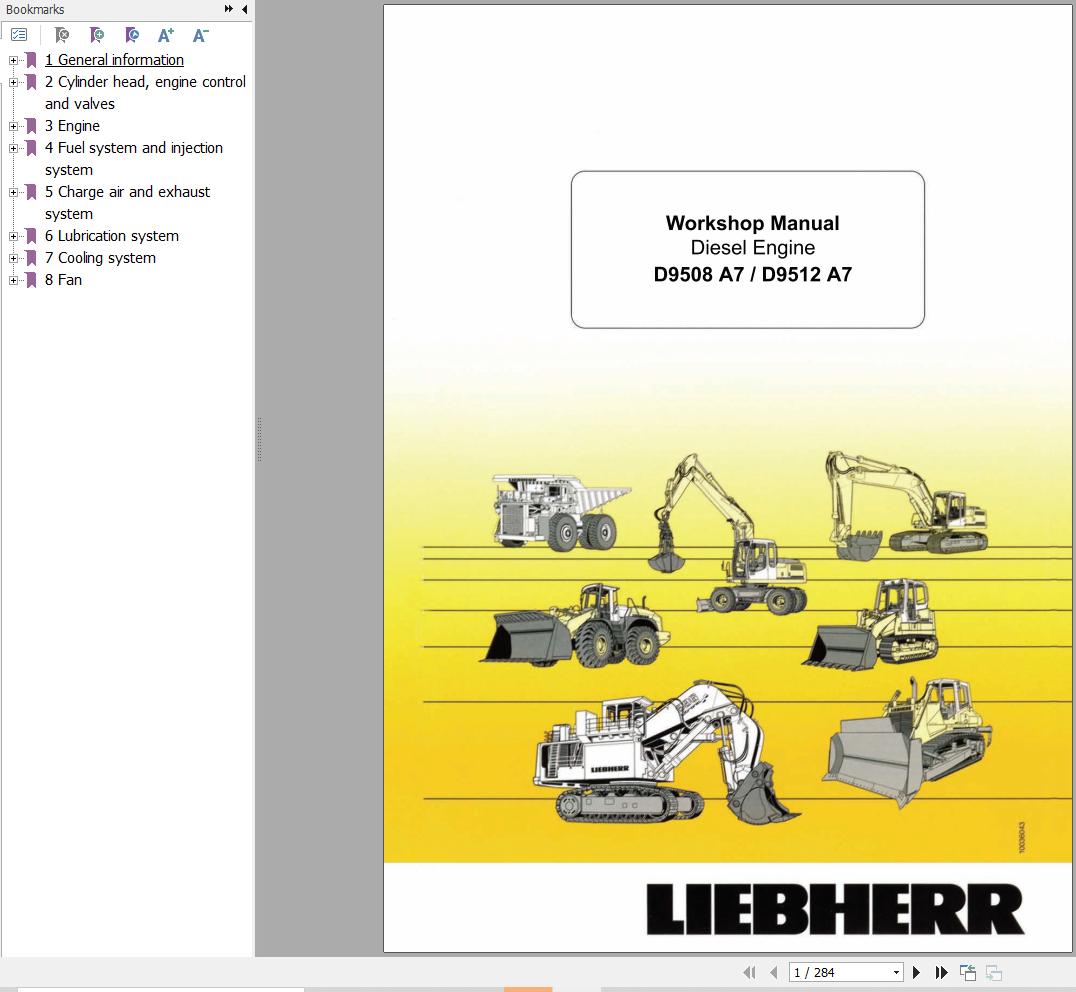Click the previous view icon
This screenshot has width=1076, height=992.
click(968, 972)
